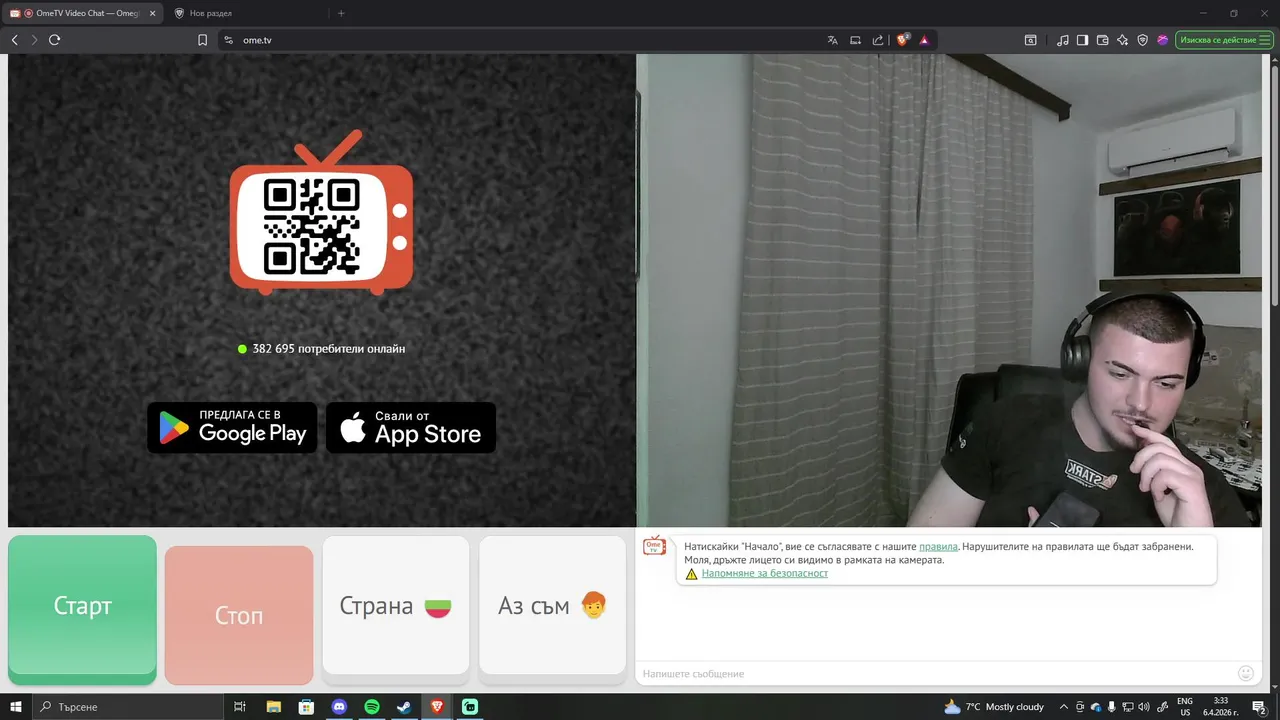
Task: Open the emoji picker in chat
Action: point(1246,674)
